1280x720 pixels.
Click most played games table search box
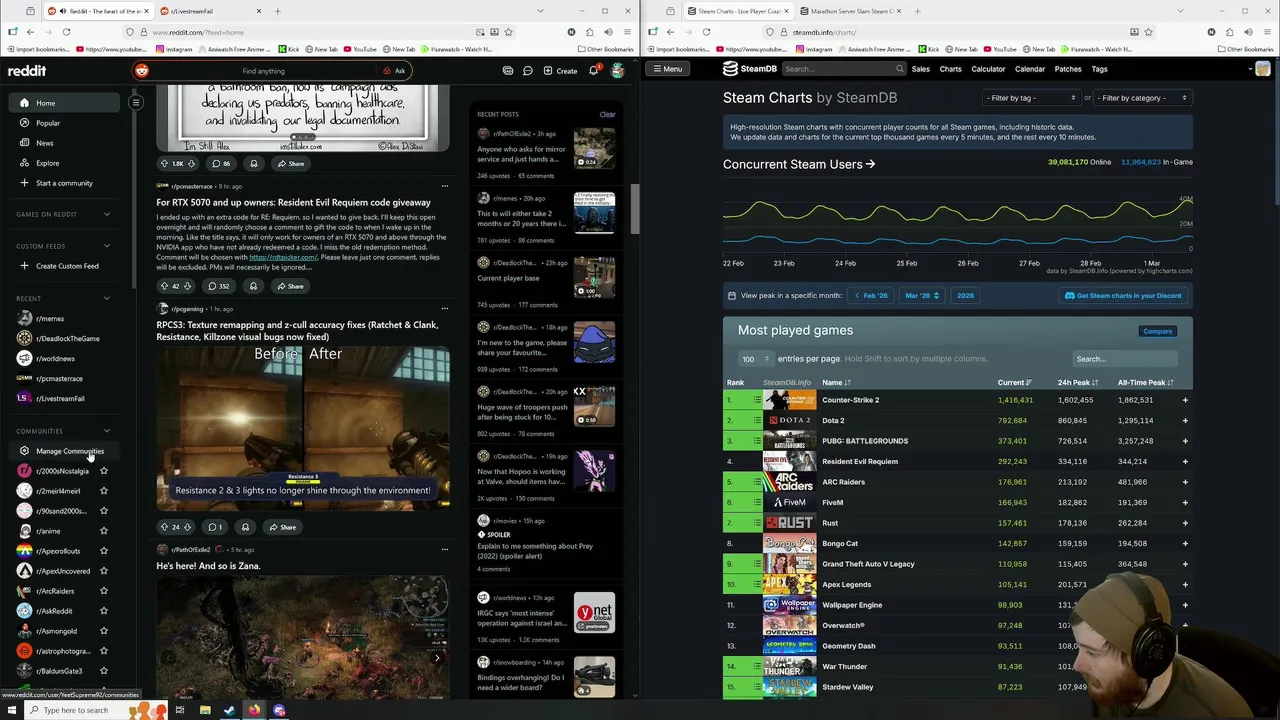tap(1123, 359)
